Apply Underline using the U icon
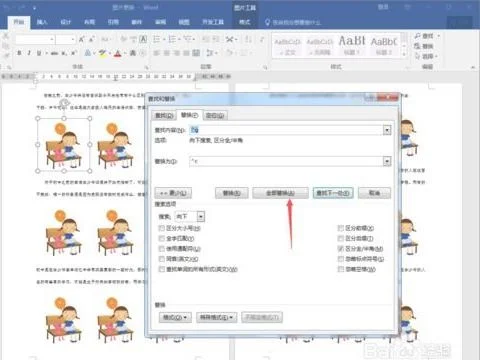 coord(39,53)
